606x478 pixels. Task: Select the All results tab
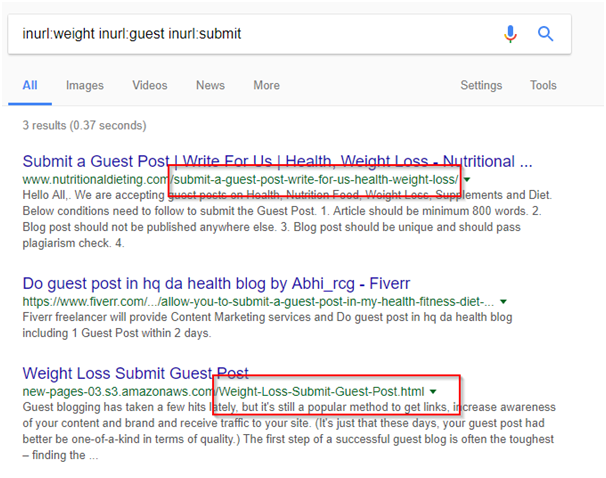30,85
